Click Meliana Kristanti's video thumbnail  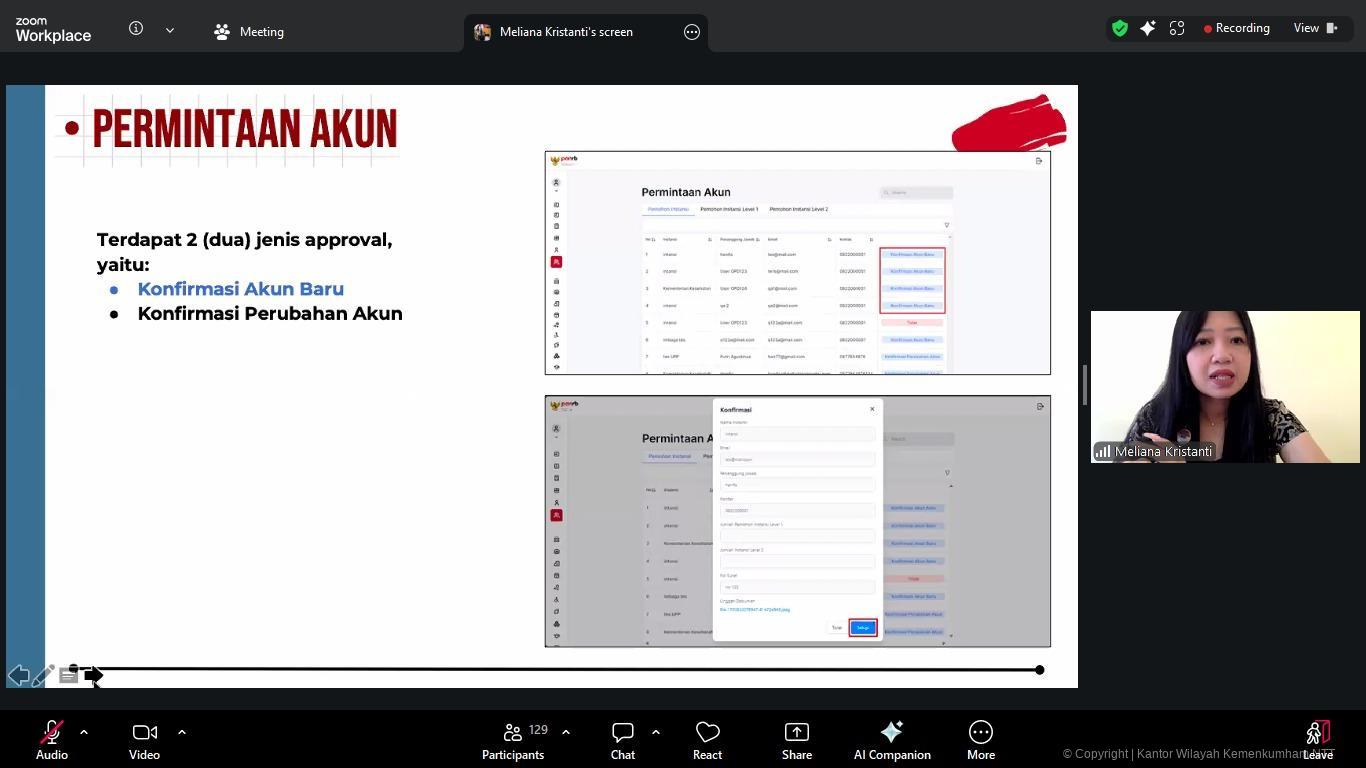point(1224,386)
